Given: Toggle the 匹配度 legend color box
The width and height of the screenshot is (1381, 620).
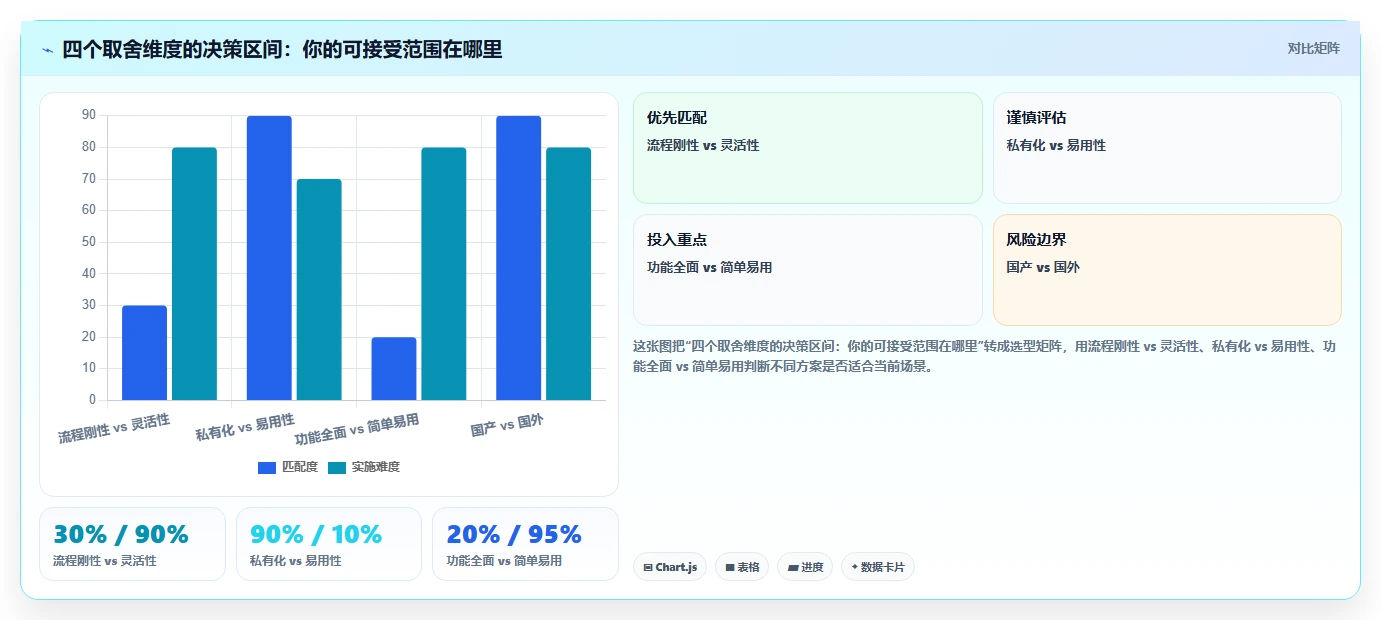Looking at the screenshot, I should click(x=267, y=467).
